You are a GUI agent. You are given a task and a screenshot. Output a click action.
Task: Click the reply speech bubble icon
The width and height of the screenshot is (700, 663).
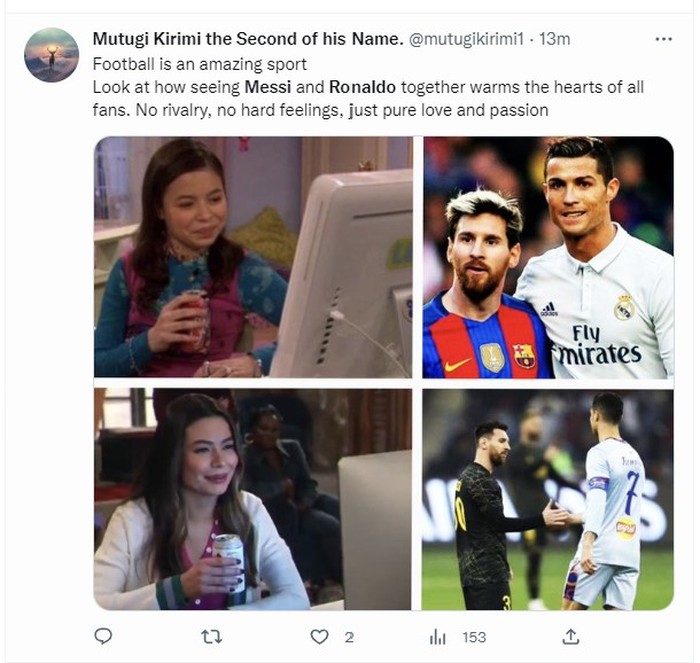tap(103, 636)
